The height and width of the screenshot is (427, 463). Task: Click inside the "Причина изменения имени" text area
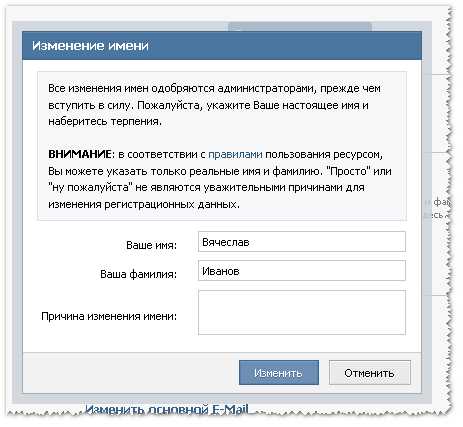pos(302,312)
